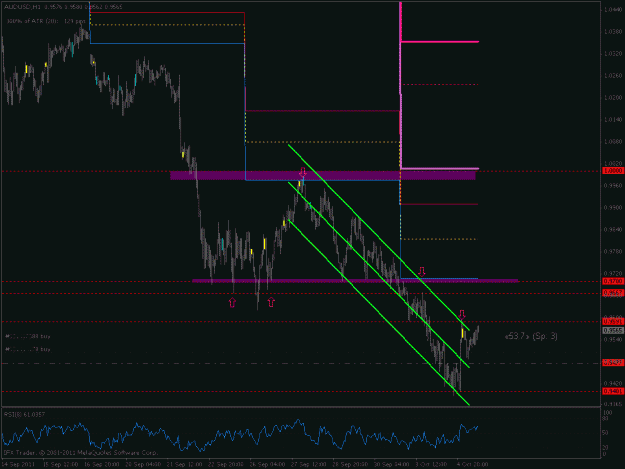Image resolution: width=625 pixels, height=469 pixels.
Task: Click the 3 Oct 12:00 time label
Action: [432, 464]
